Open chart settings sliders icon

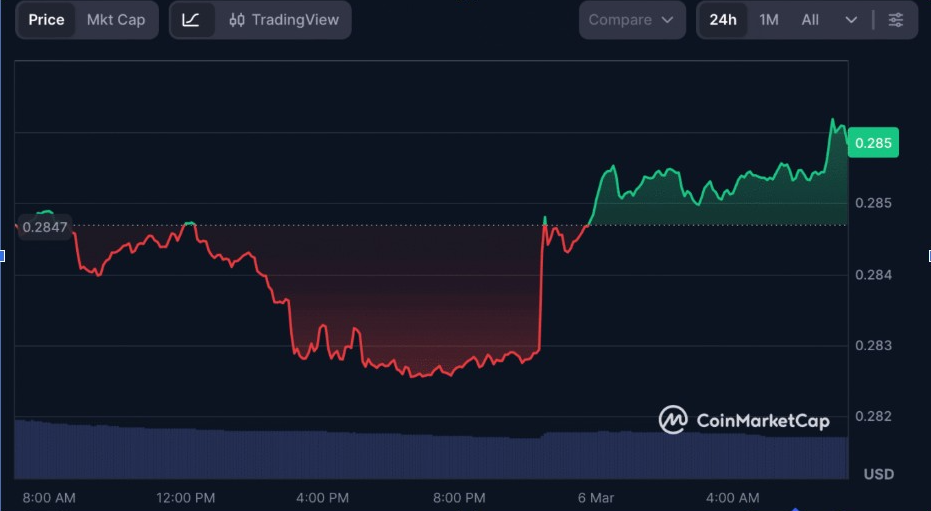(x=895, y=20)
